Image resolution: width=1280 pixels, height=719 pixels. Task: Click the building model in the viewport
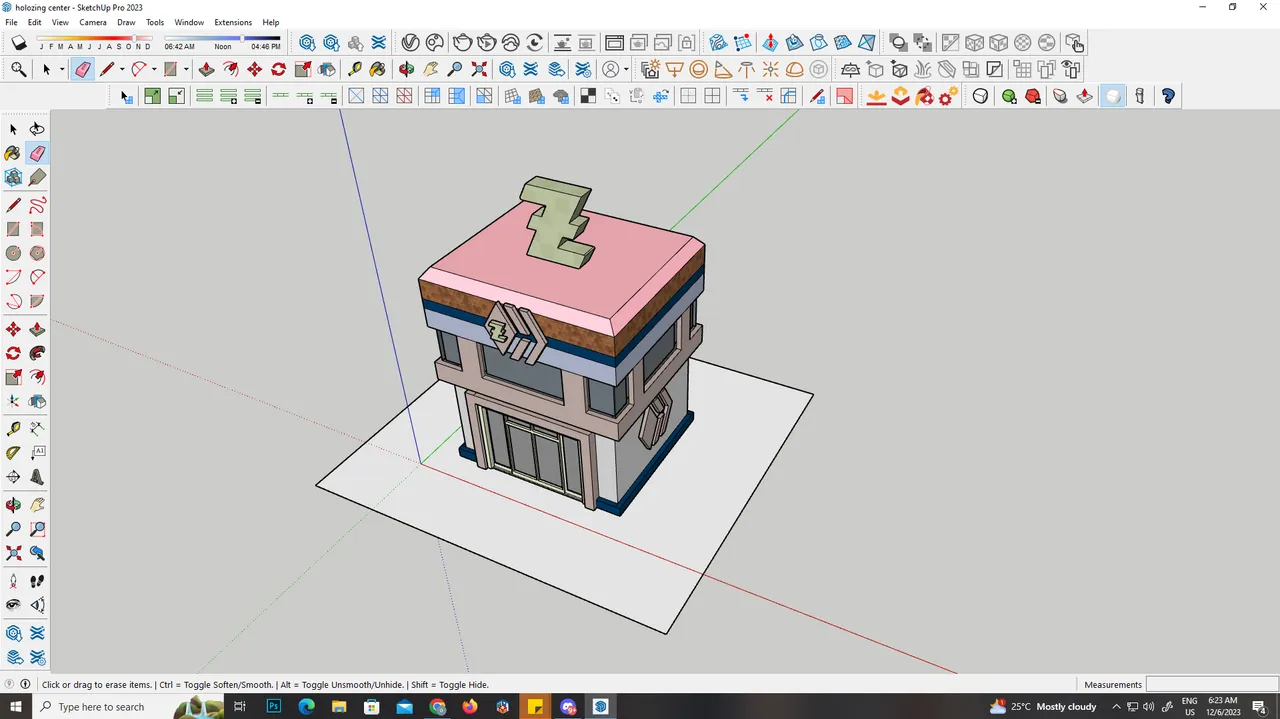coord(563,345)
